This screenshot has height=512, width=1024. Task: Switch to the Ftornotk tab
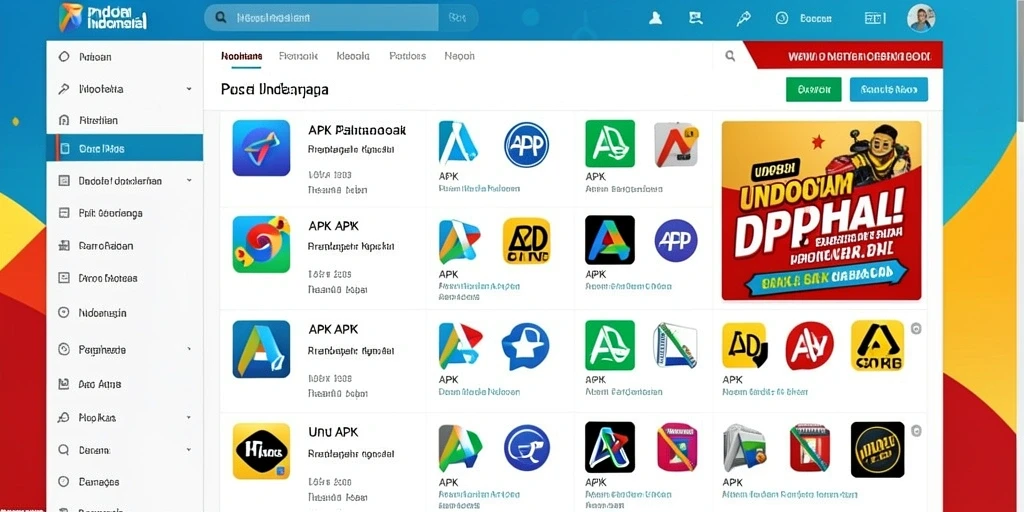point(298,56)
